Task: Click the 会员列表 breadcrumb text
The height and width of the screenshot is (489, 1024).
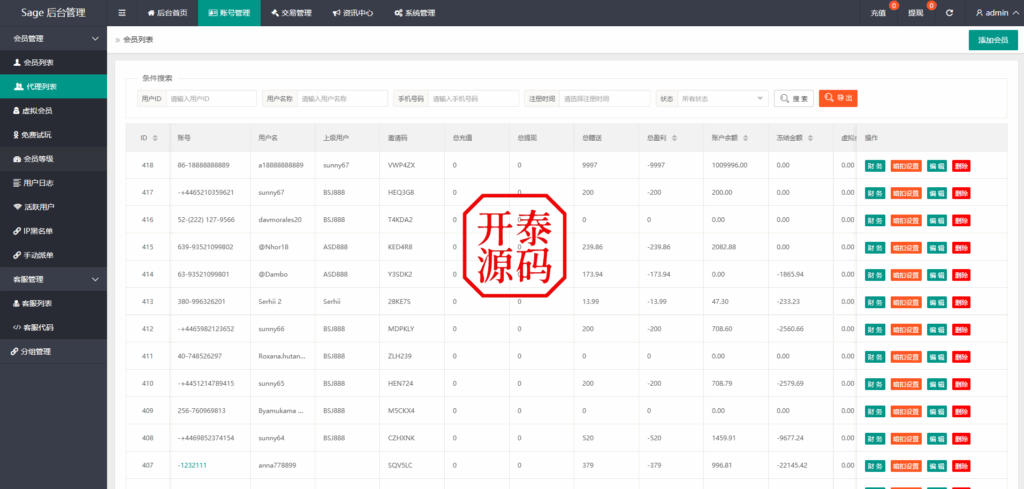Action: pos(138,40)
